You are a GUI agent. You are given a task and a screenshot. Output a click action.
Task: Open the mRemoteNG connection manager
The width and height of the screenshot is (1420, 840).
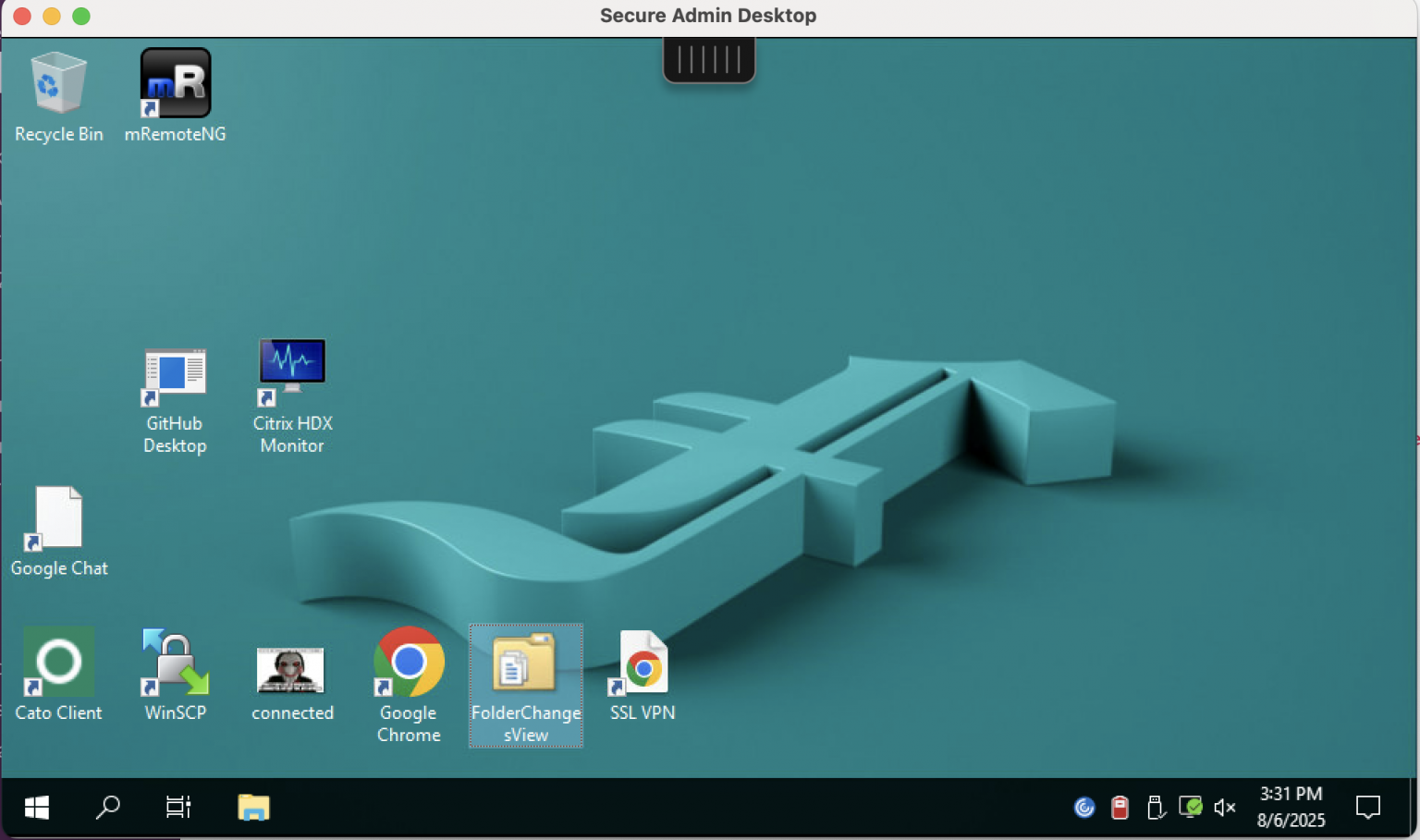tap(176, 81)
